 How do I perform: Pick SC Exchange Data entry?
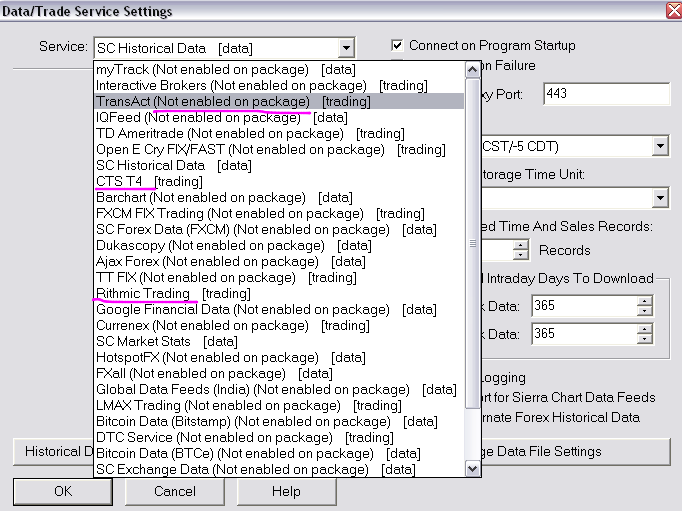click(279, 469)
